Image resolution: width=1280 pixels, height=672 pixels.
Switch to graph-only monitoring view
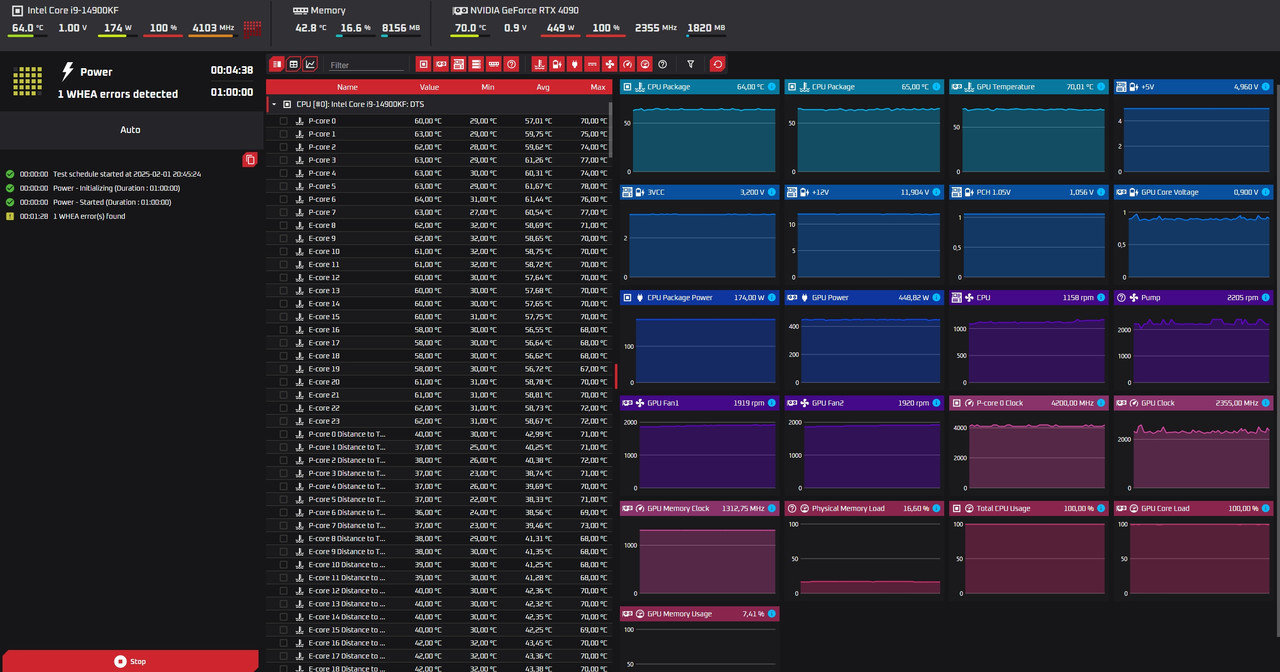310,64
